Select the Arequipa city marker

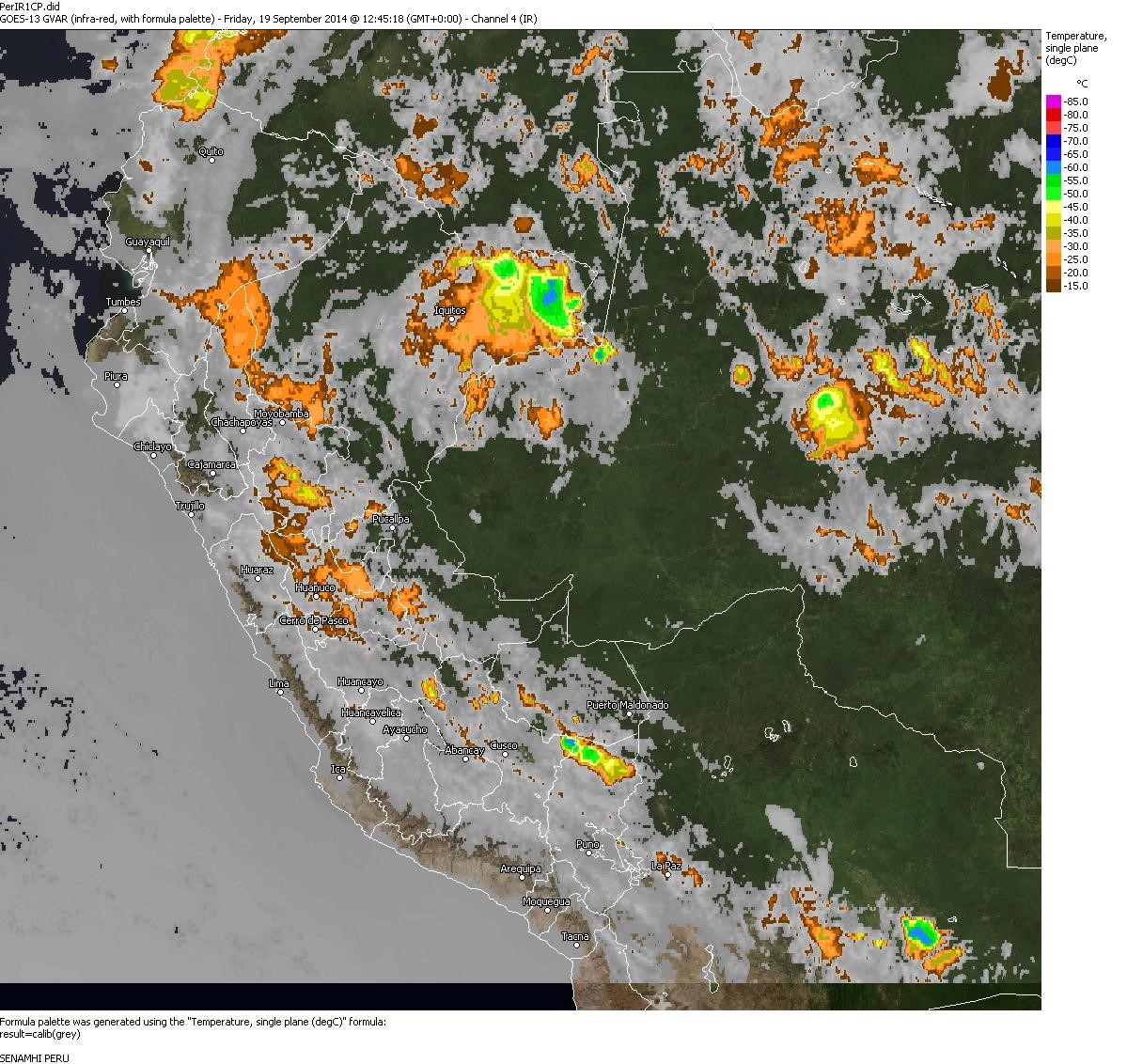[520, 878]
